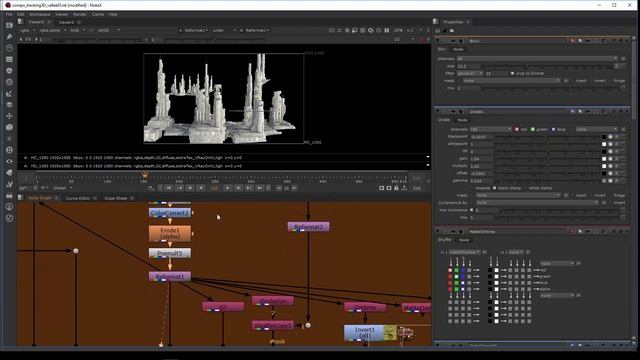Open the Deep nodes toolbar menu
Screen dimensions: 640x360
9,150
